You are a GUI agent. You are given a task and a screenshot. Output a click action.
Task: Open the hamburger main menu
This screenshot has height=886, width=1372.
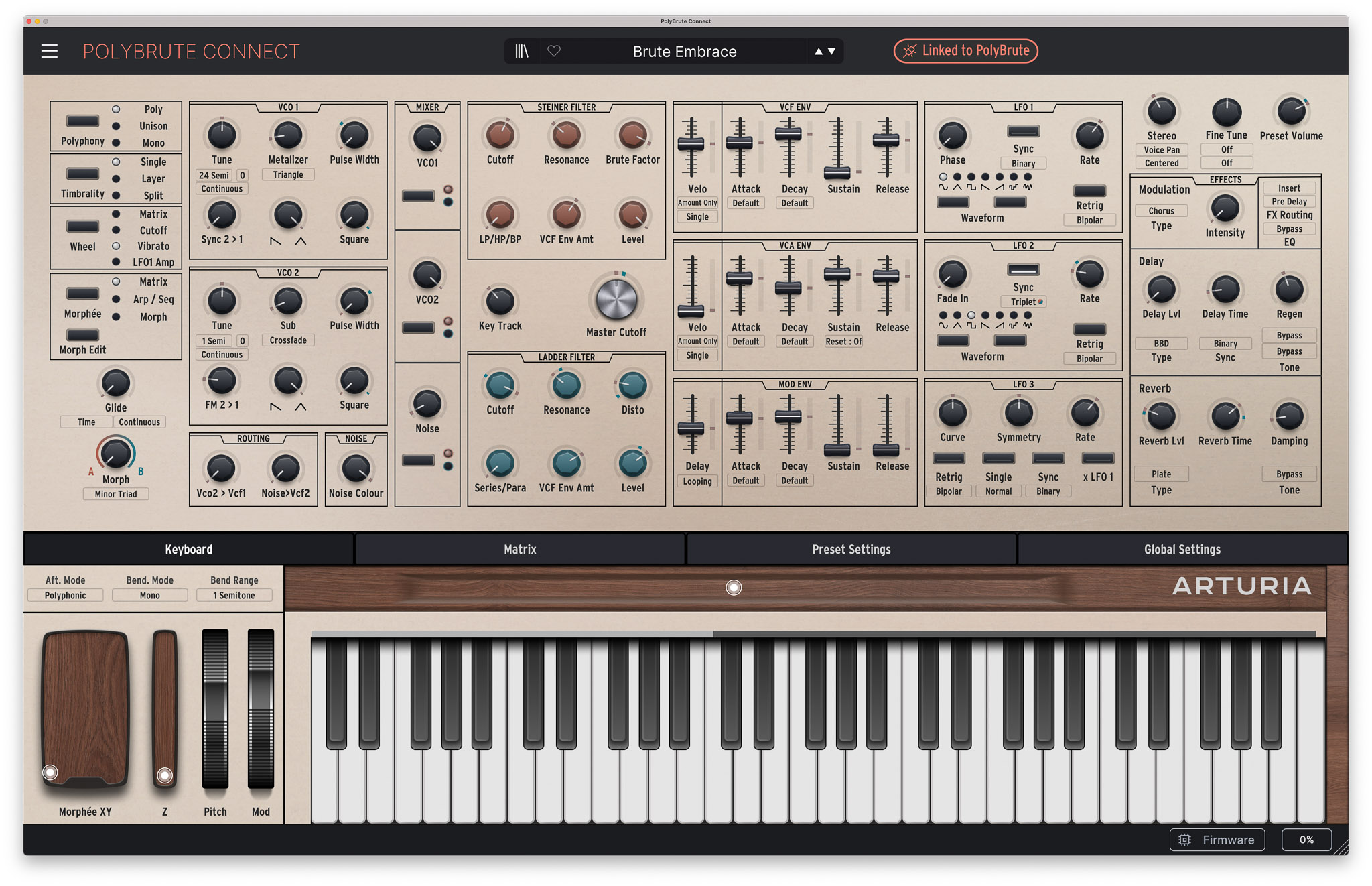(50, 51)
